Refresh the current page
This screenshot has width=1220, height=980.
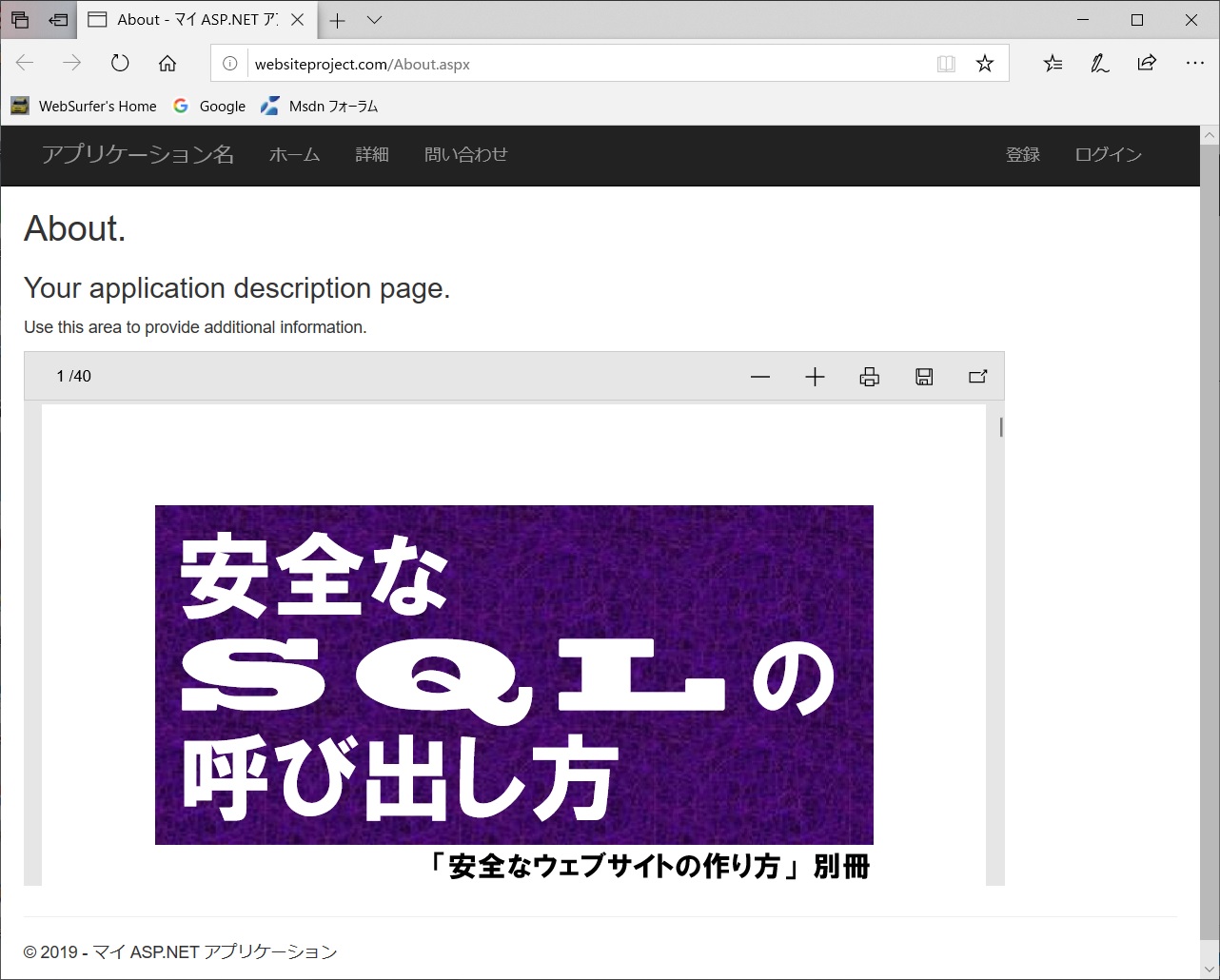point(120,64)
